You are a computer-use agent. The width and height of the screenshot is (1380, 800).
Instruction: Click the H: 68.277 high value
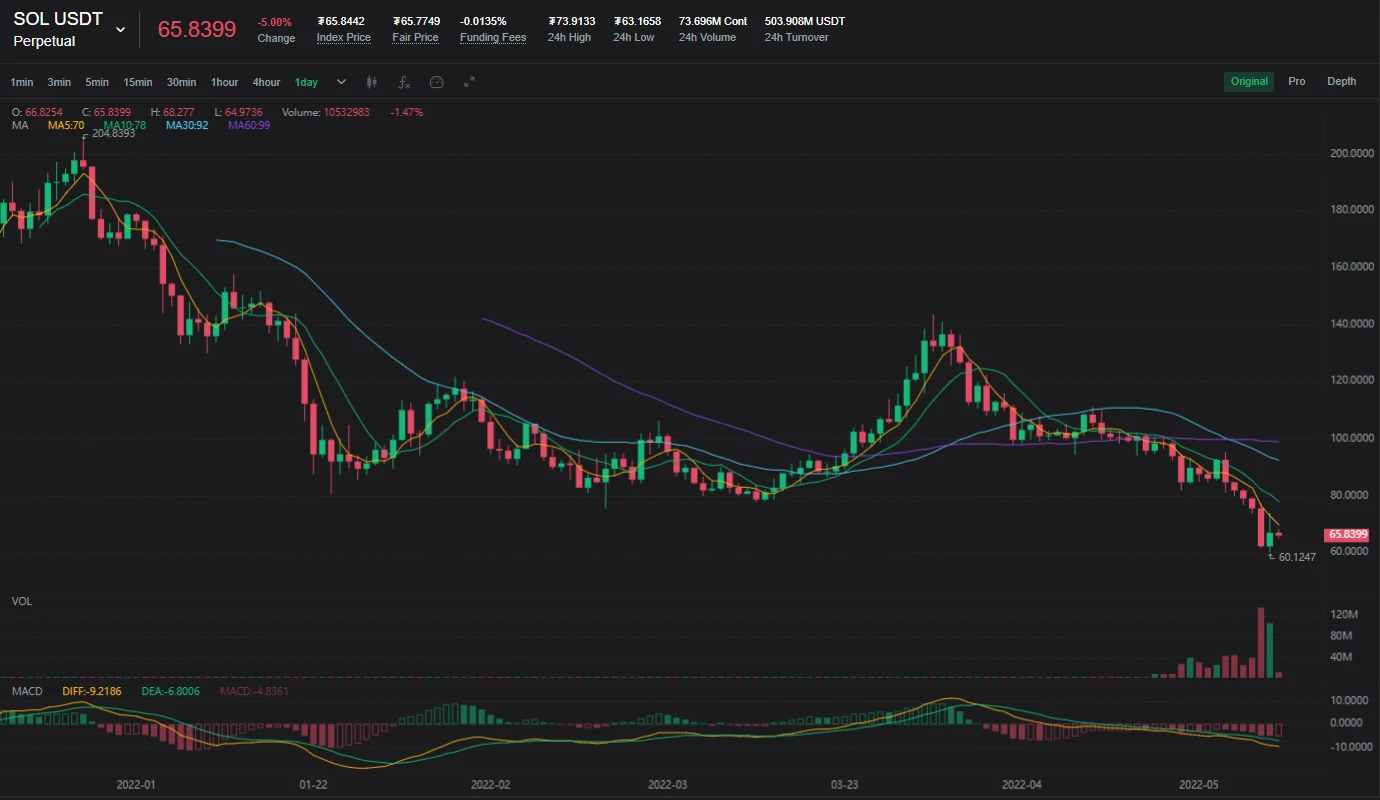172,112
